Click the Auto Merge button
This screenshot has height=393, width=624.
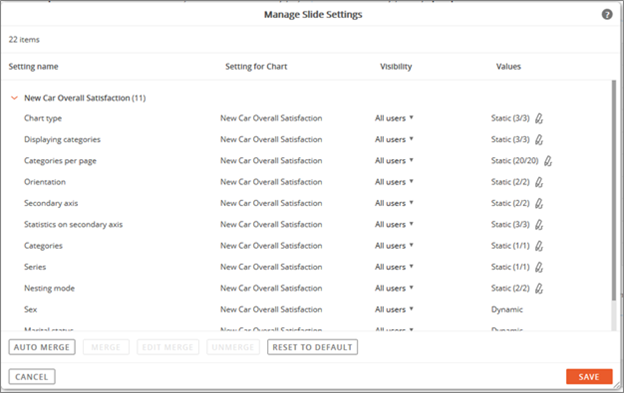click(x=42, y=347)
